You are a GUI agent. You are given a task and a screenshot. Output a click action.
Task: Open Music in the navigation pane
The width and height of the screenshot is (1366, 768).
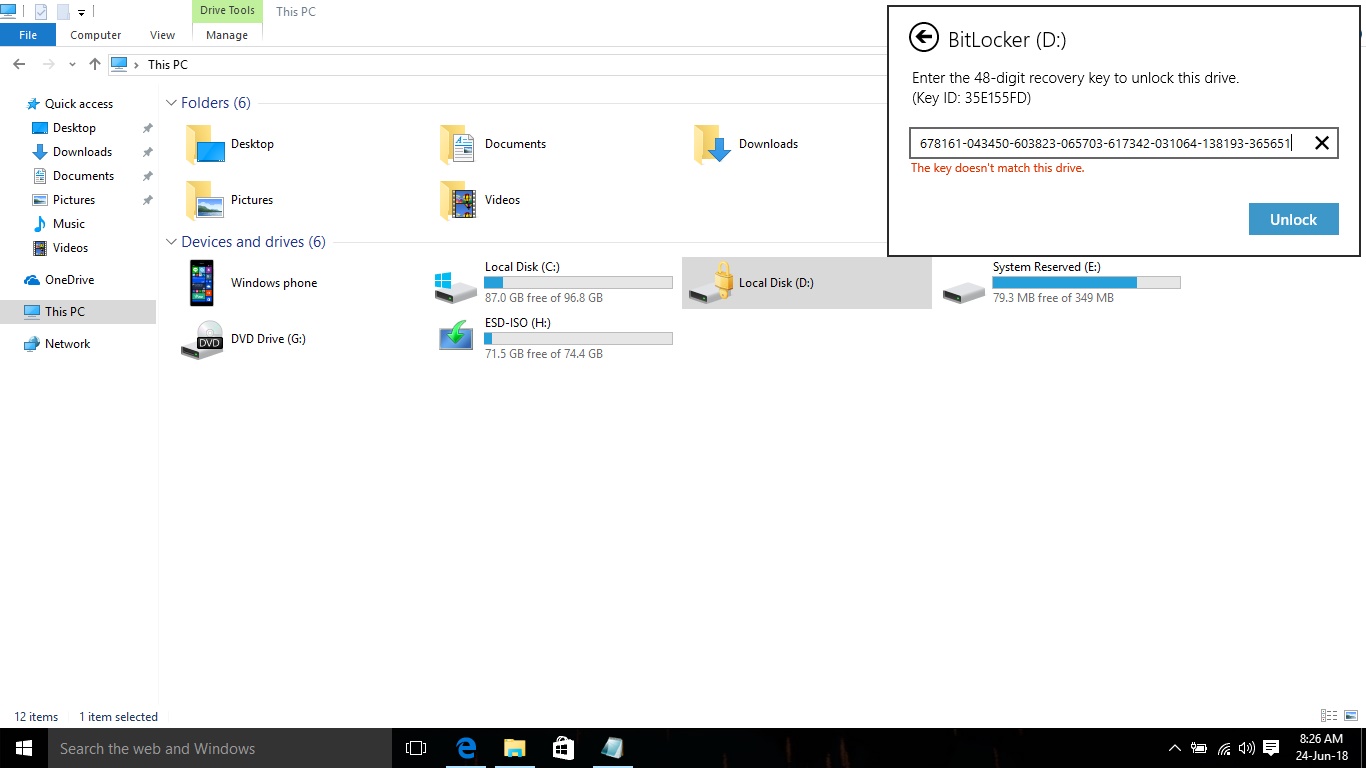[68, 223]
